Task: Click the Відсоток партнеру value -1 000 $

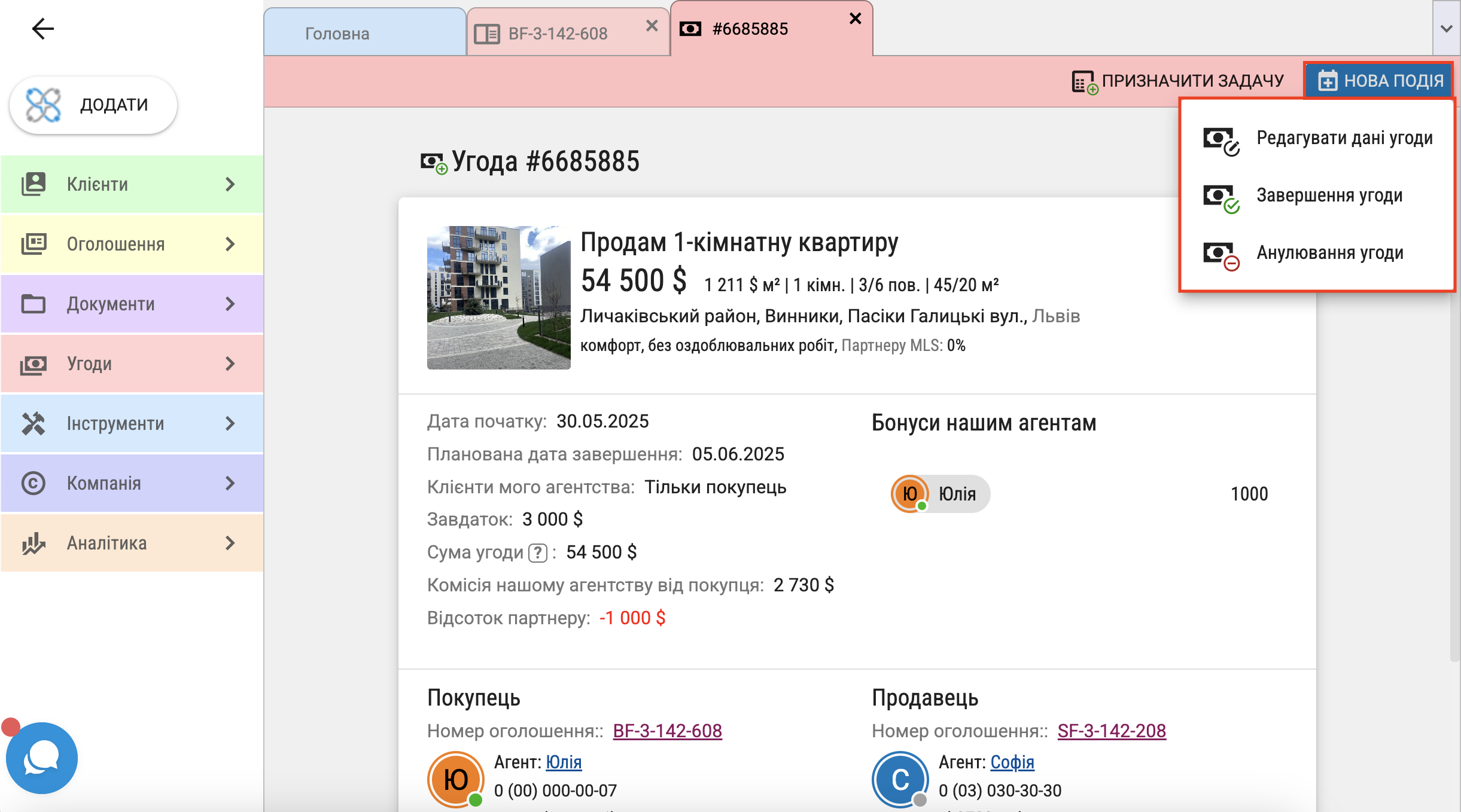Action: pos(632,618)
